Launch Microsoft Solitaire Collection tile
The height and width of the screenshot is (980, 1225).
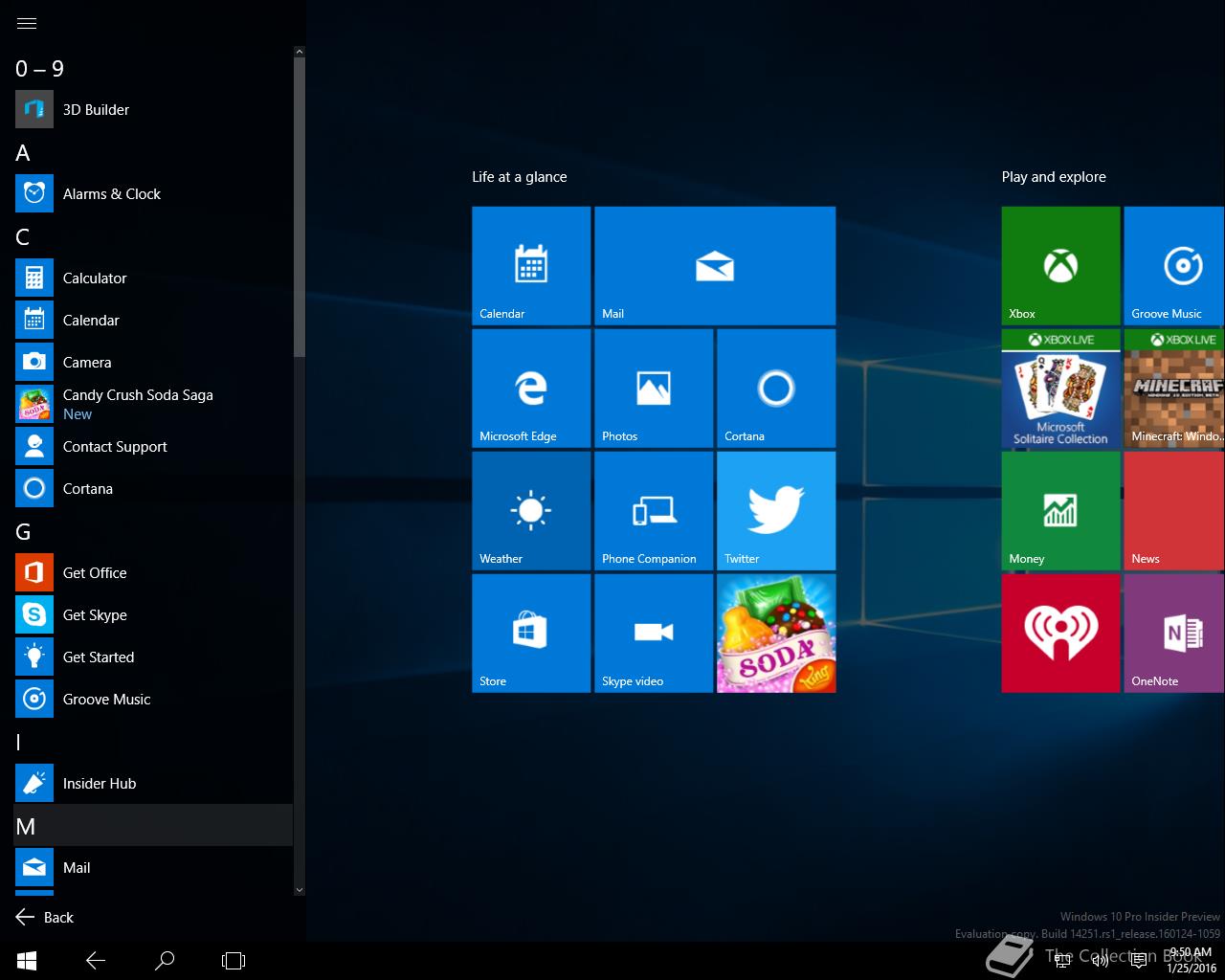[x=1060, y=388]
